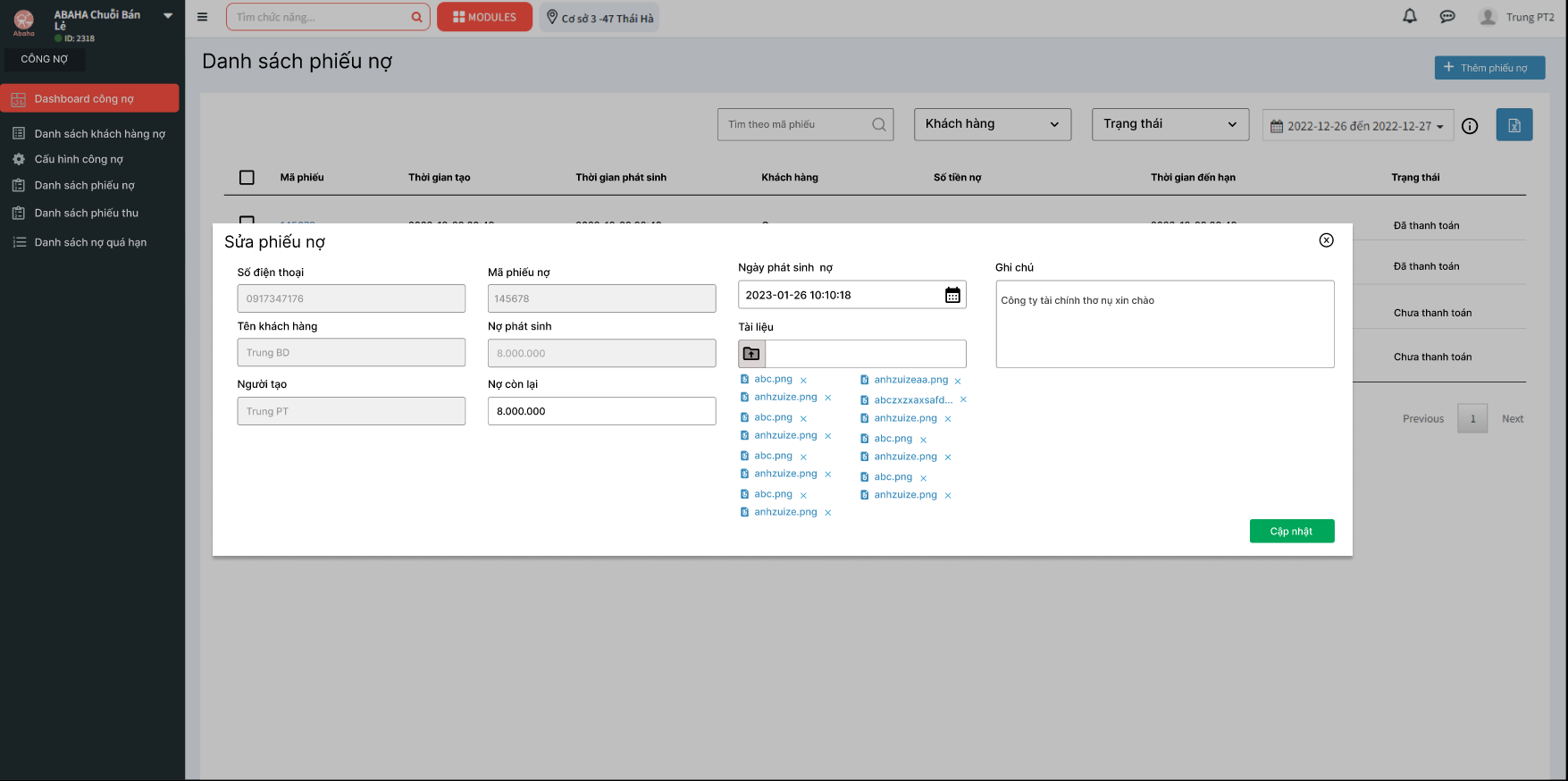
Task: Open the date range dropdown
Action: (x=1357, y=126)
